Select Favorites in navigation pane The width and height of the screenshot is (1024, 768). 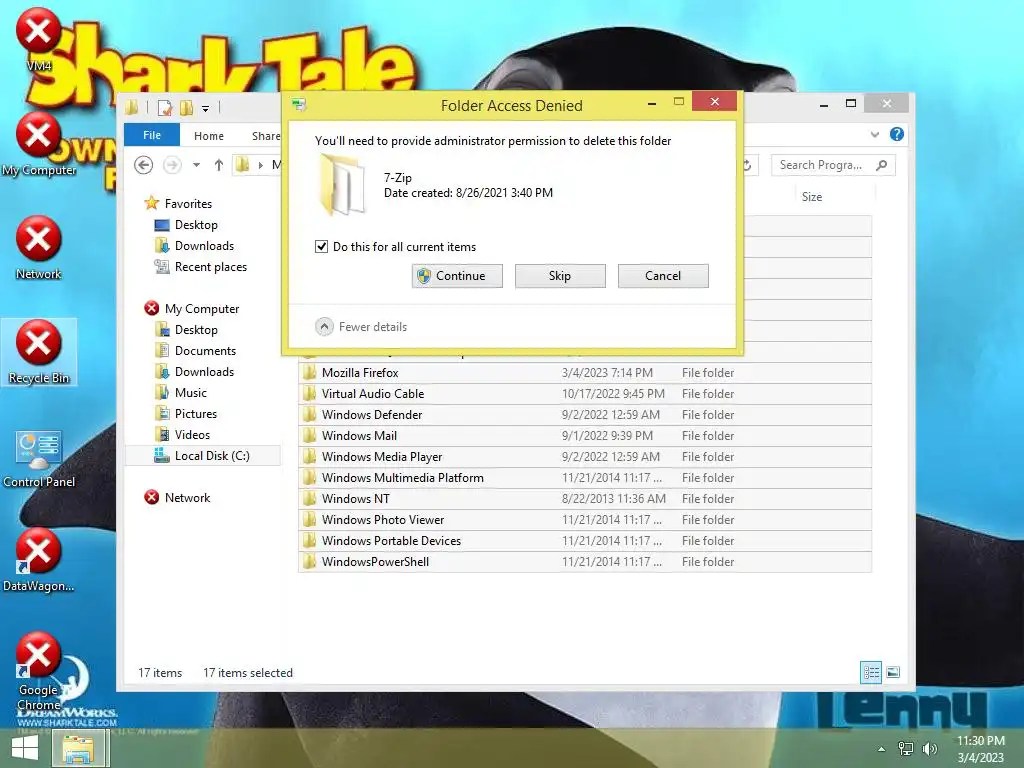click(x=188, y=204)
